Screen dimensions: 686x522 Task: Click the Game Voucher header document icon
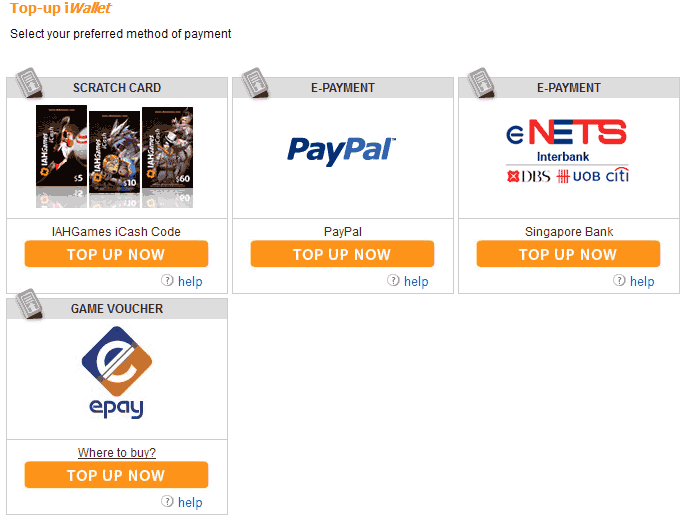(30, 304)
